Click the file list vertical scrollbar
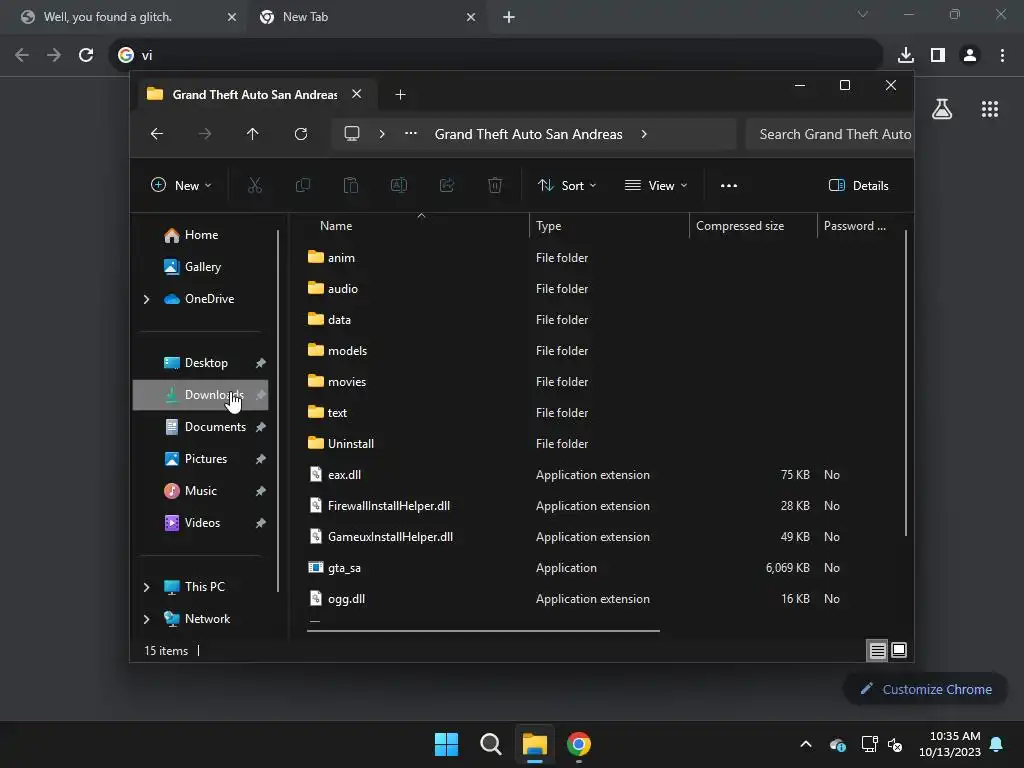The image size is (1024, 768). tap(906, 383)
